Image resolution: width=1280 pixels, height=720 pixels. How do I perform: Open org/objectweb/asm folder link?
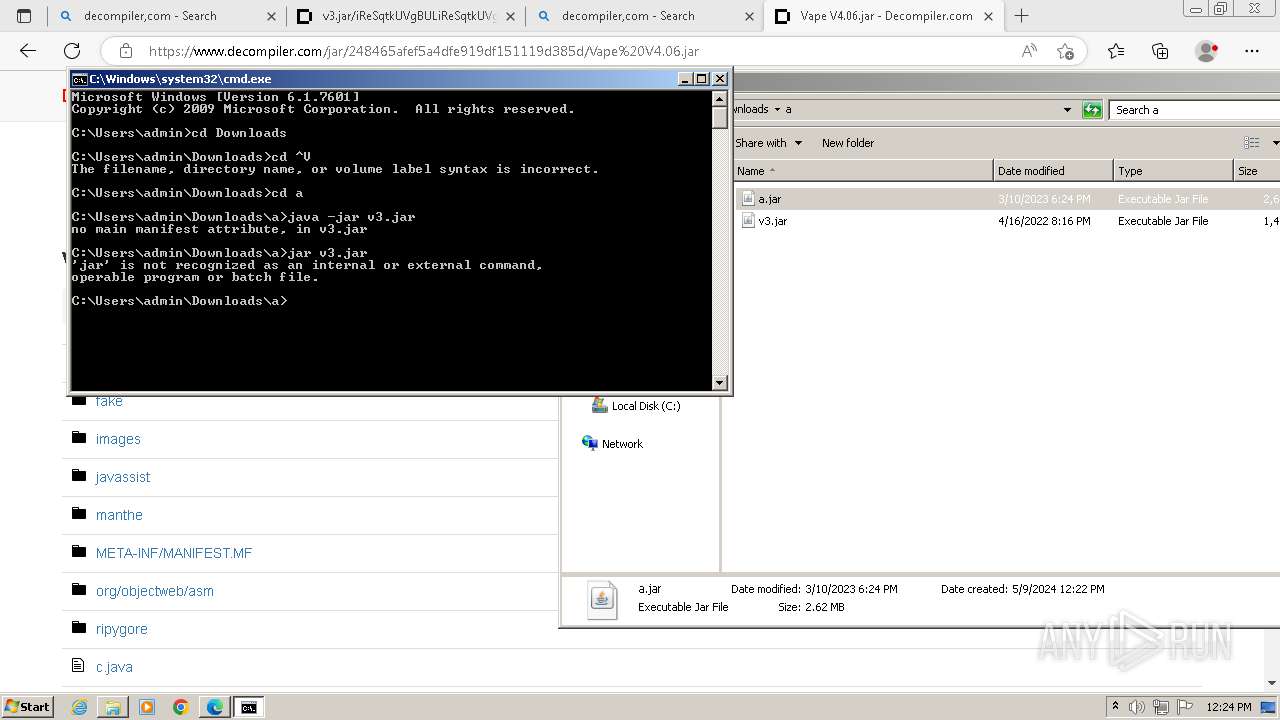155,591
